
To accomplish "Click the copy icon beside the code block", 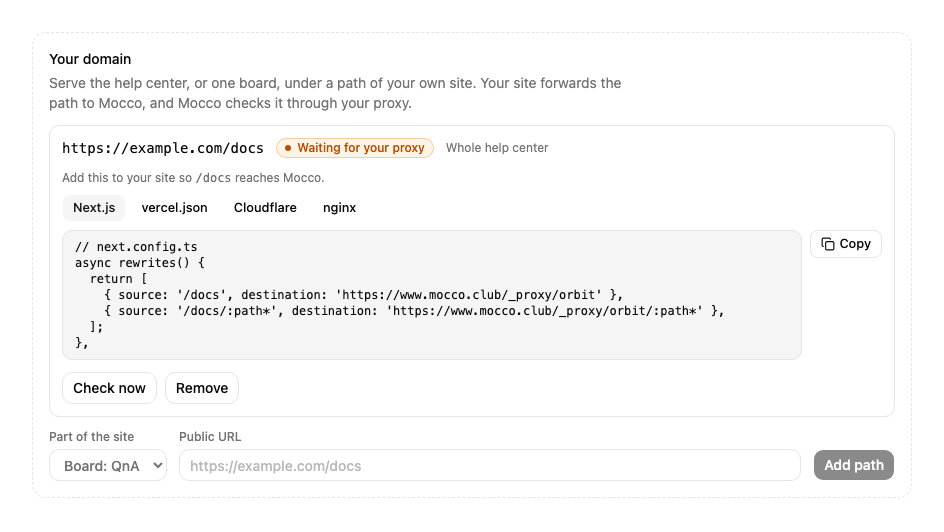I will pyautogui.click(x=828, y=244).
